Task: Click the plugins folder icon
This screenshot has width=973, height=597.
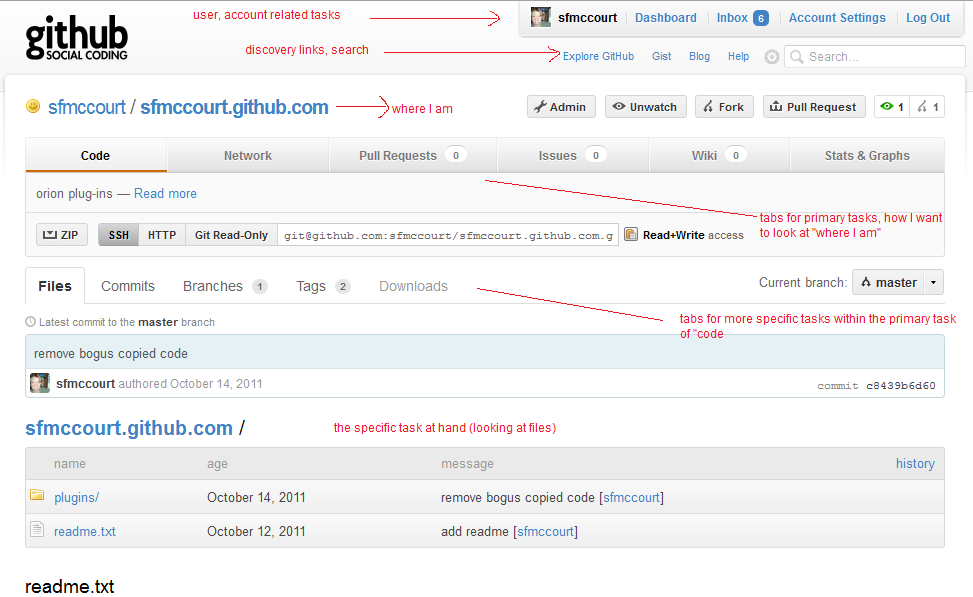Action: tap(37, 495)
